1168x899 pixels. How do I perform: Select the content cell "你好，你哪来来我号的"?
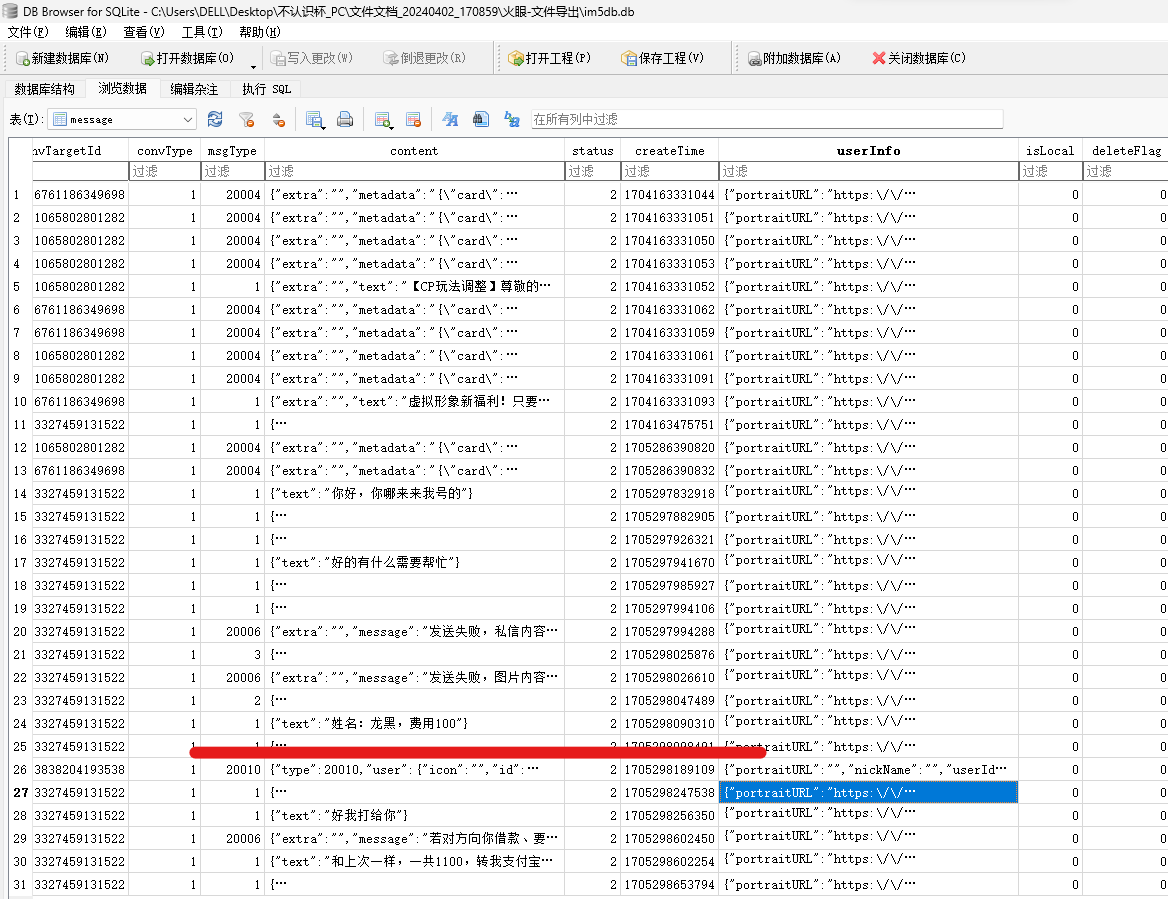(x=414, y=494)
